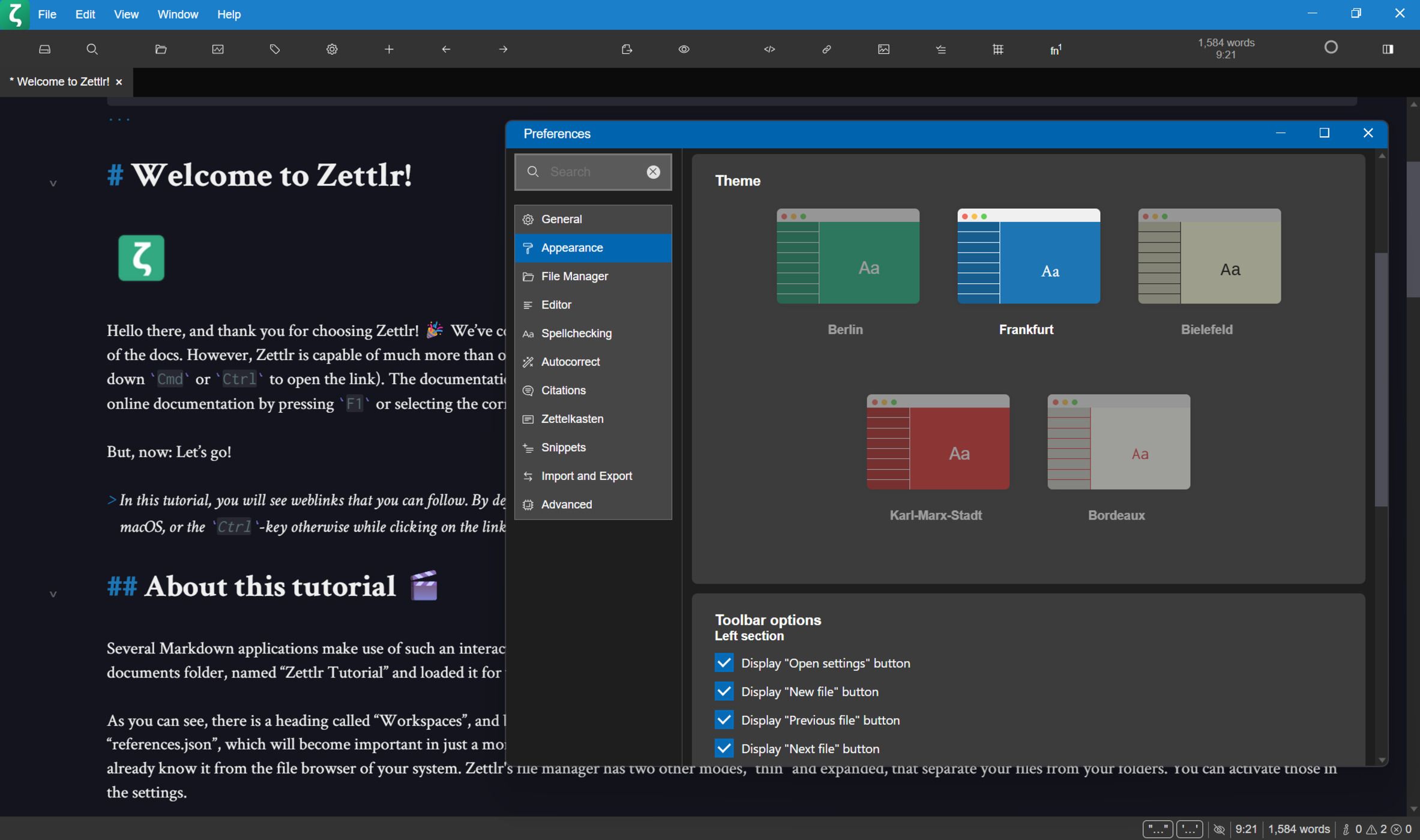Insert a table with grid icon
Screen dimensions: 1420x840
pos(997,49)
